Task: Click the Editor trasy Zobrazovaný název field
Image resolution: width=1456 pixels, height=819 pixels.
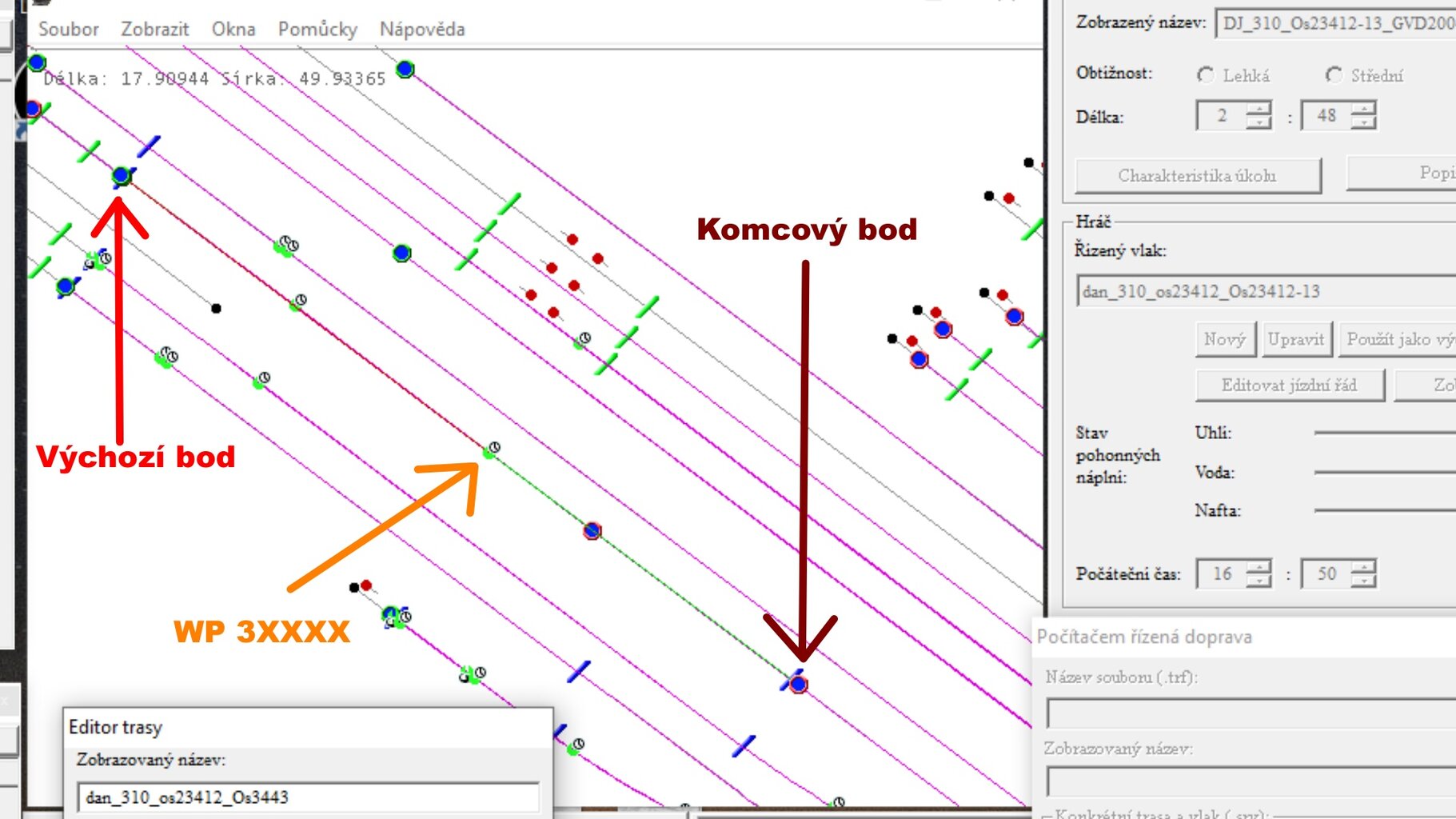Action: click(309, 797)
